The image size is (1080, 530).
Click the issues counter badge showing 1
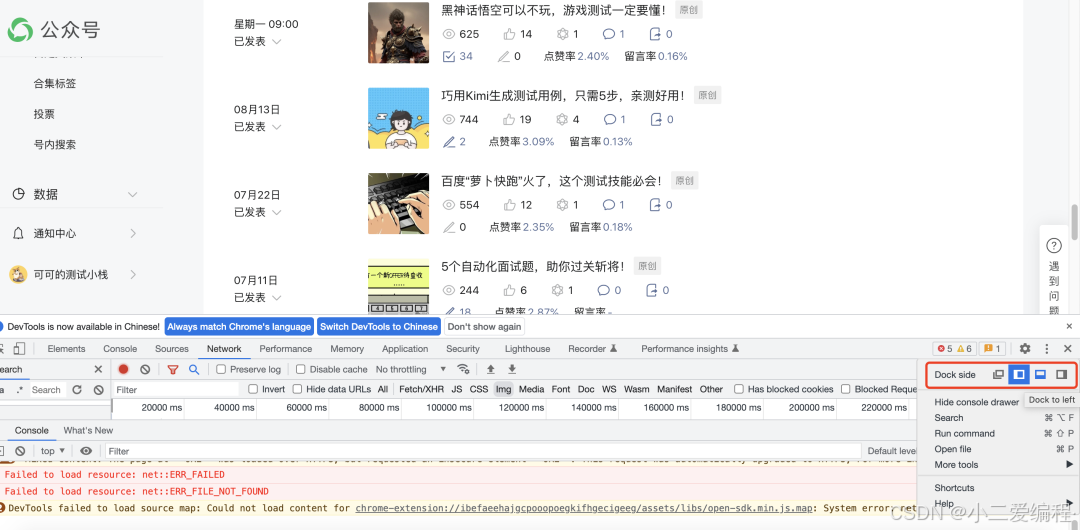click(x=992, y=349)
